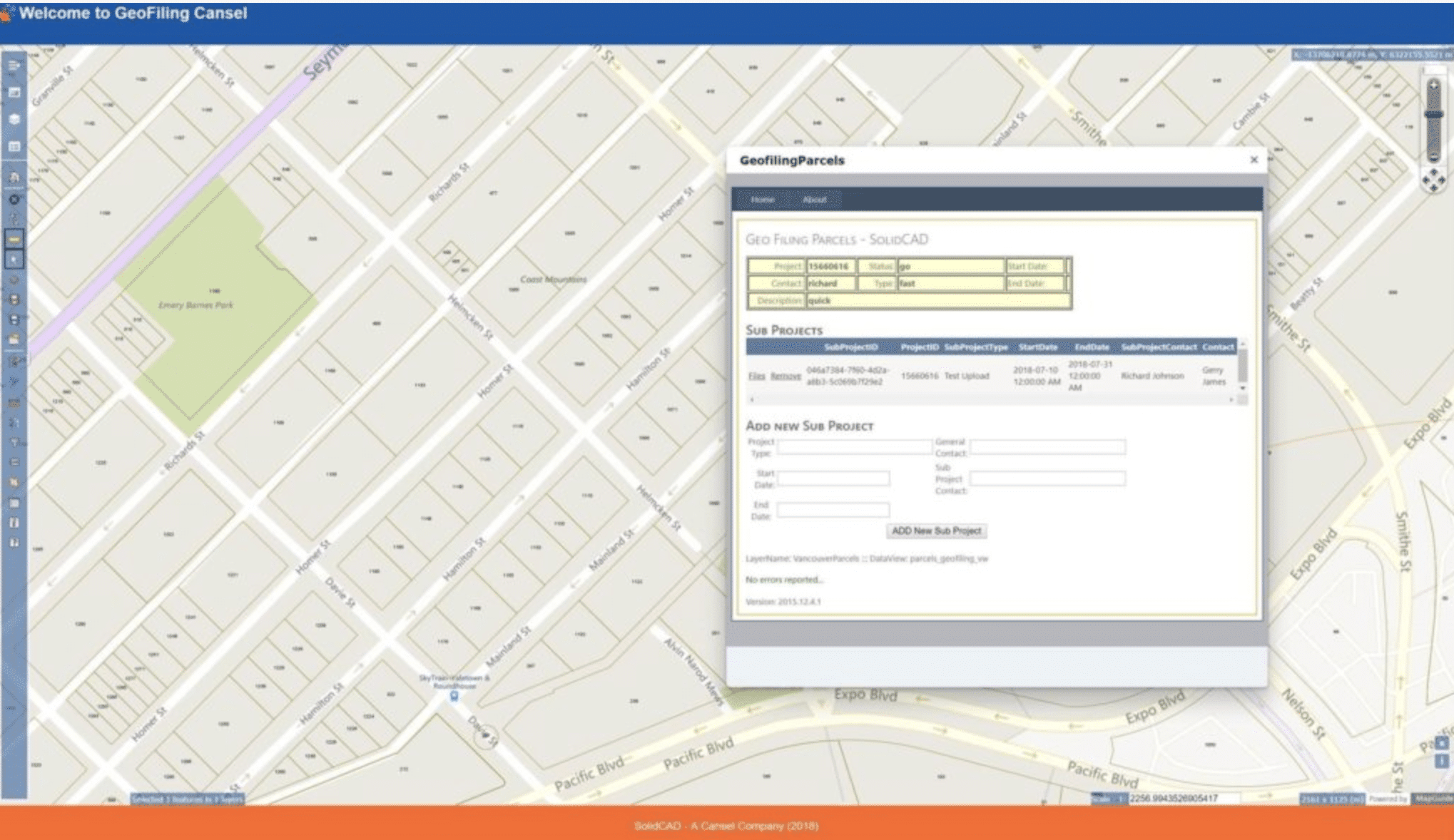1454x840 pixels.
Task: Open the table grid icon in left toolbar
Action: click(x=14, y=146)
